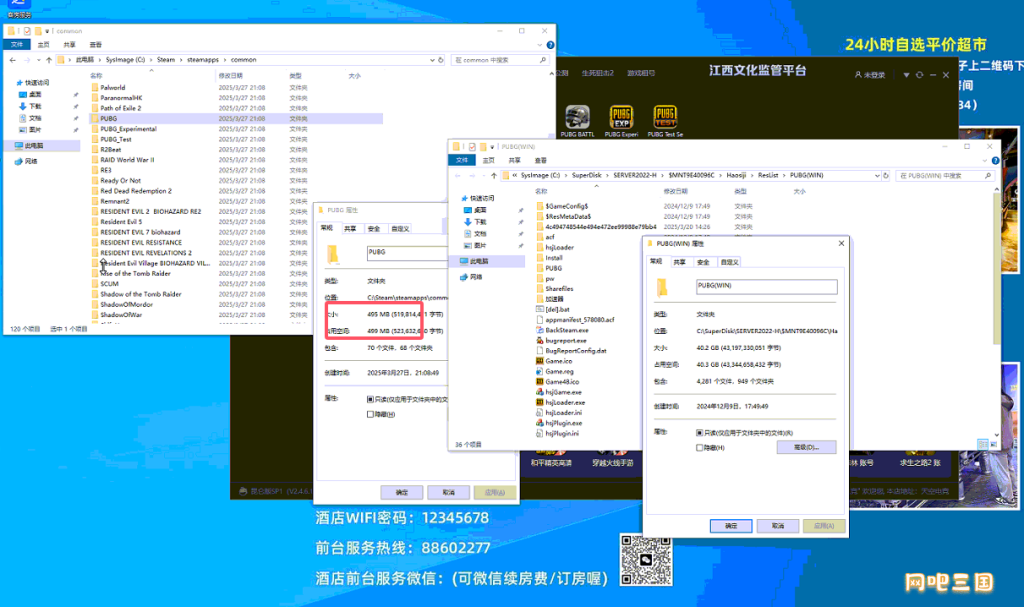Image resolution: width=1024 pixels, height=607 pixels.
Task: Open 安全 tab in PUBG properties dialog
Action: point(374,229)
